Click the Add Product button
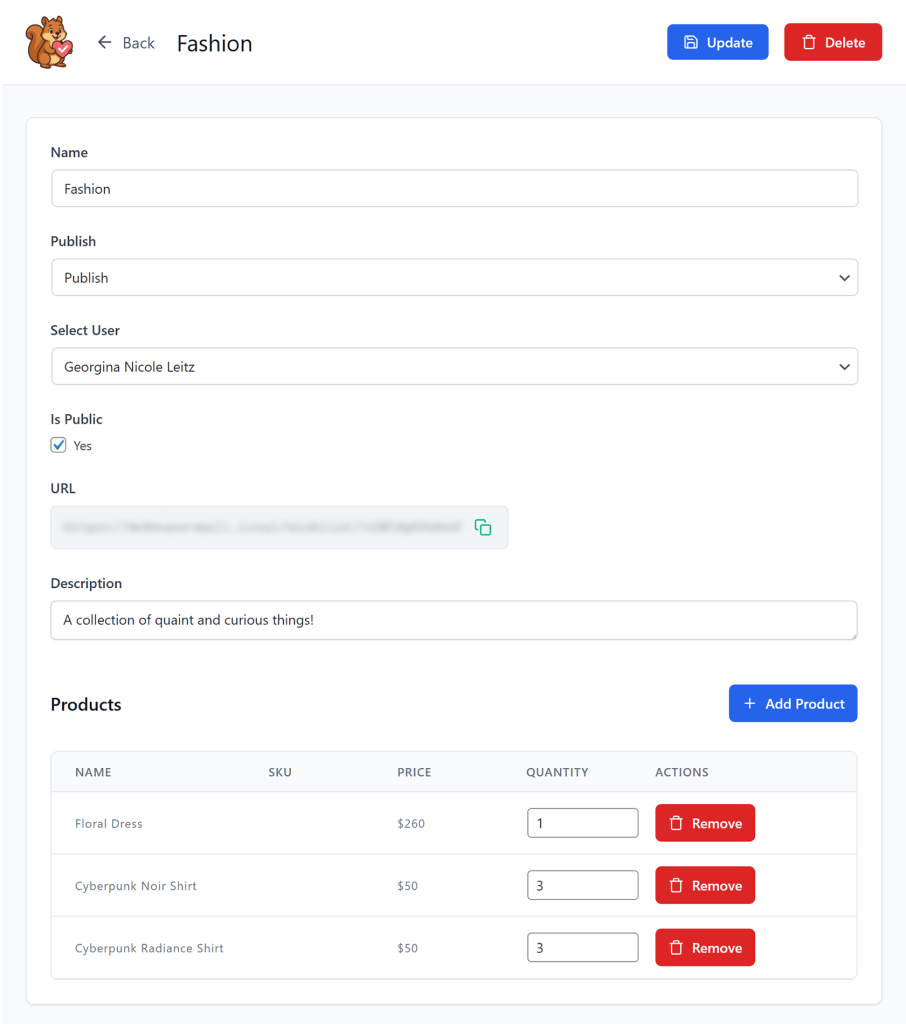This screenshot has width=906, height=1024. [x=792, y=703]
